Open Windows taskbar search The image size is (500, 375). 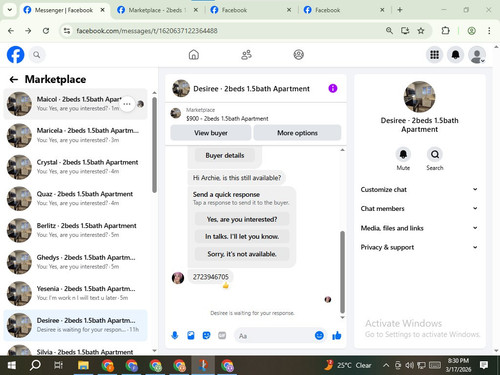click(35, 365)
